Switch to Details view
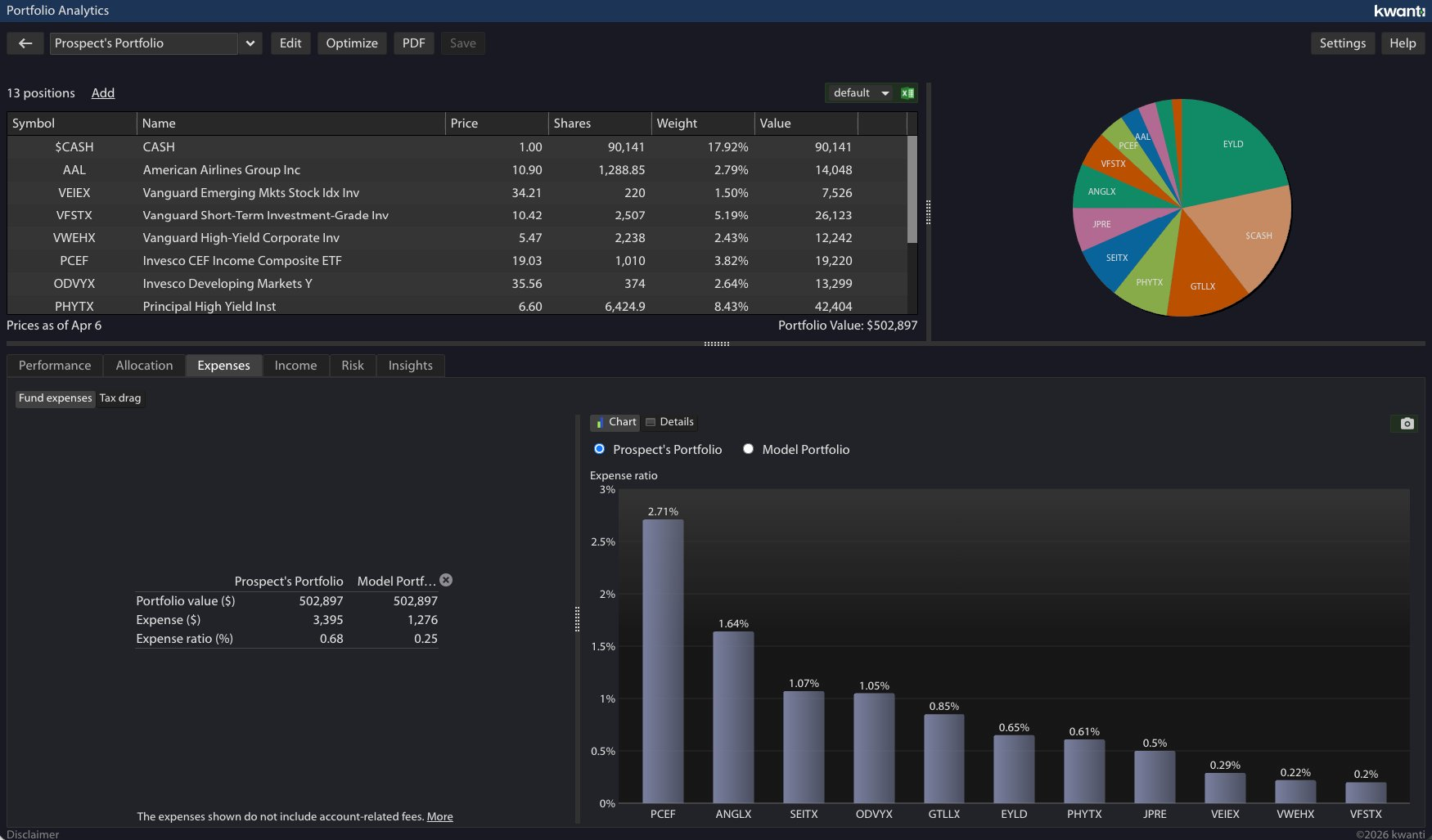 [669, 422]
